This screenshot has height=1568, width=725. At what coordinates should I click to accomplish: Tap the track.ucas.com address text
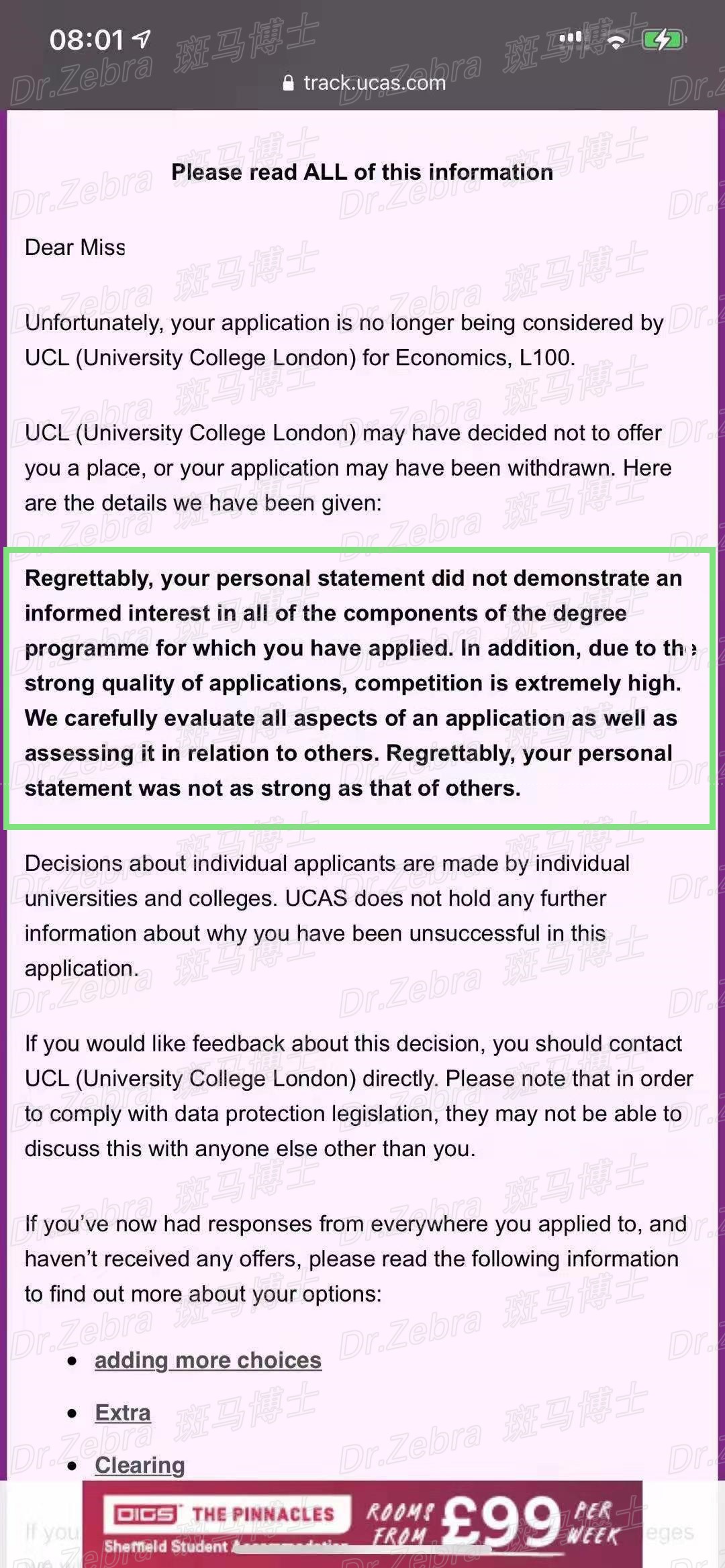click(x=374, y=83)
